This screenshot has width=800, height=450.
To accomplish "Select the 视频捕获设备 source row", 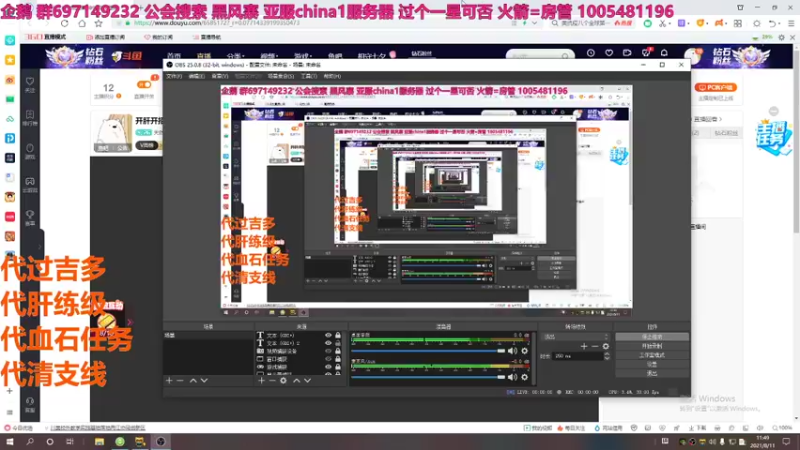I will 298,351.
